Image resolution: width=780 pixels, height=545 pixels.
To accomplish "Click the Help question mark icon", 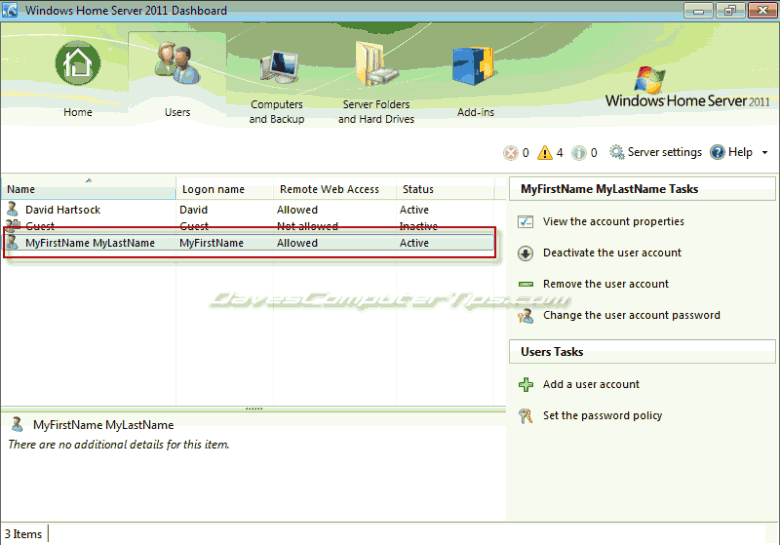I will pyautogui.click(x=717, y=152).
